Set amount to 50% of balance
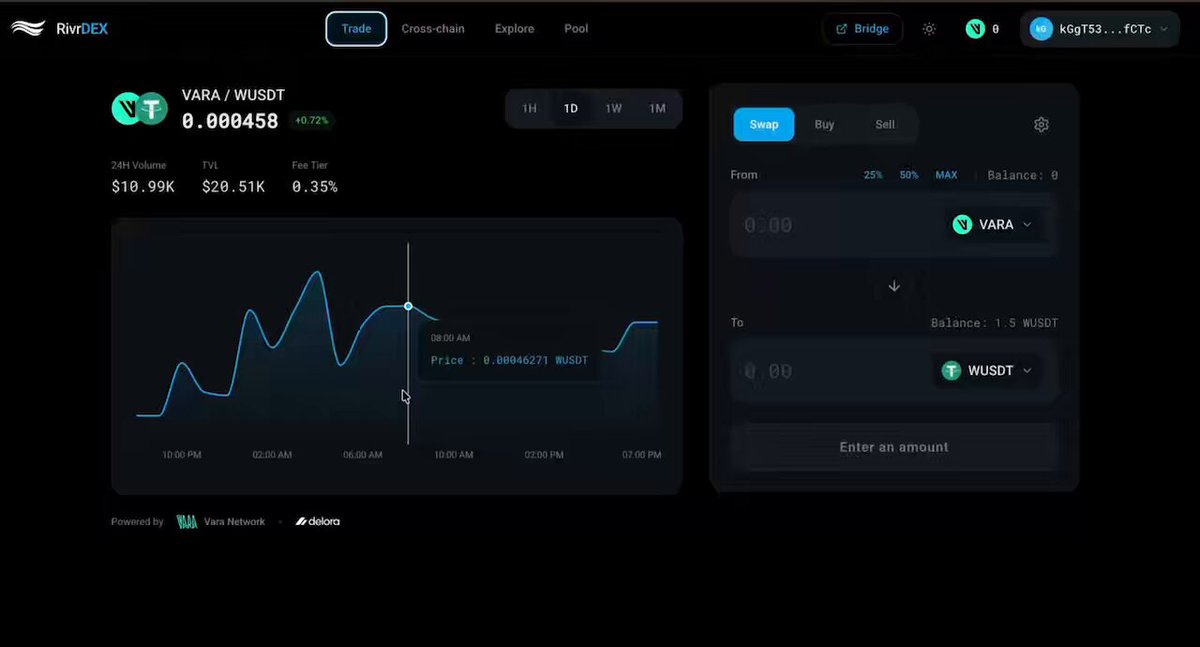The width and height of the screenshot is (1200, 647). 909,175
